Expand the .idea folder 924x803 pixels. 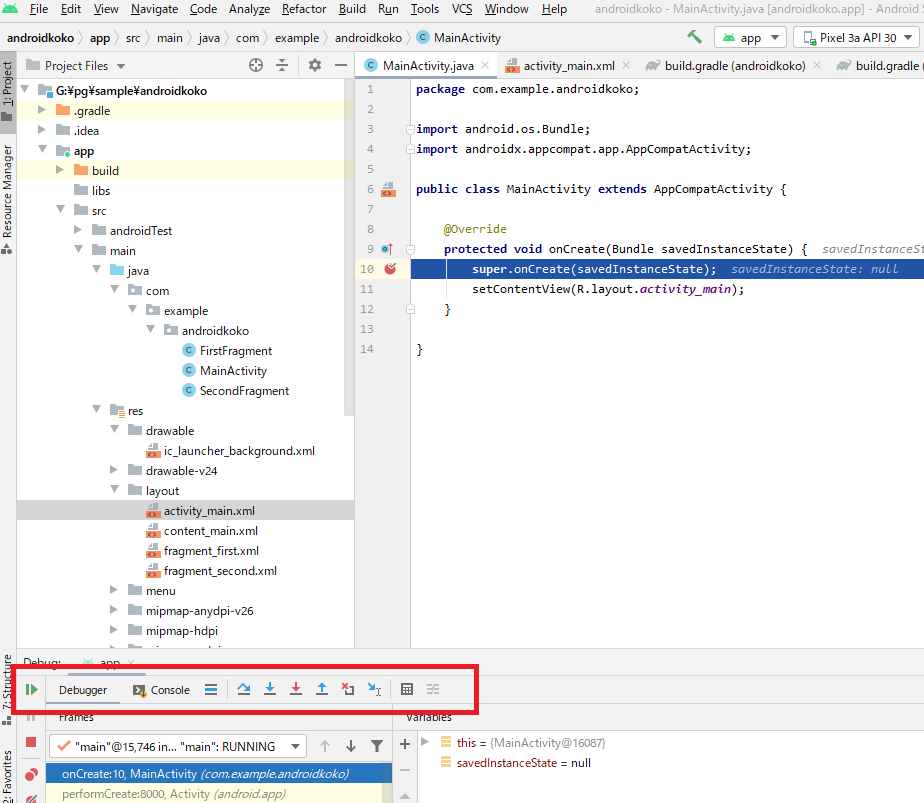(42, 130)
